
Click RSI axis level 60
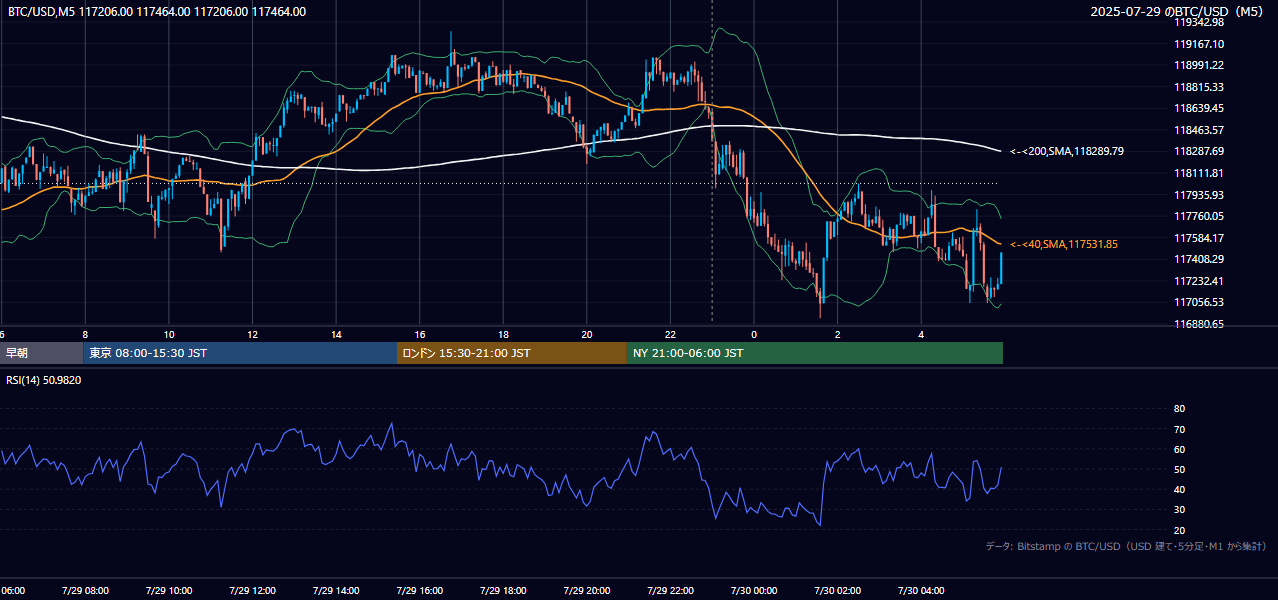click(x=1179, y=449)
